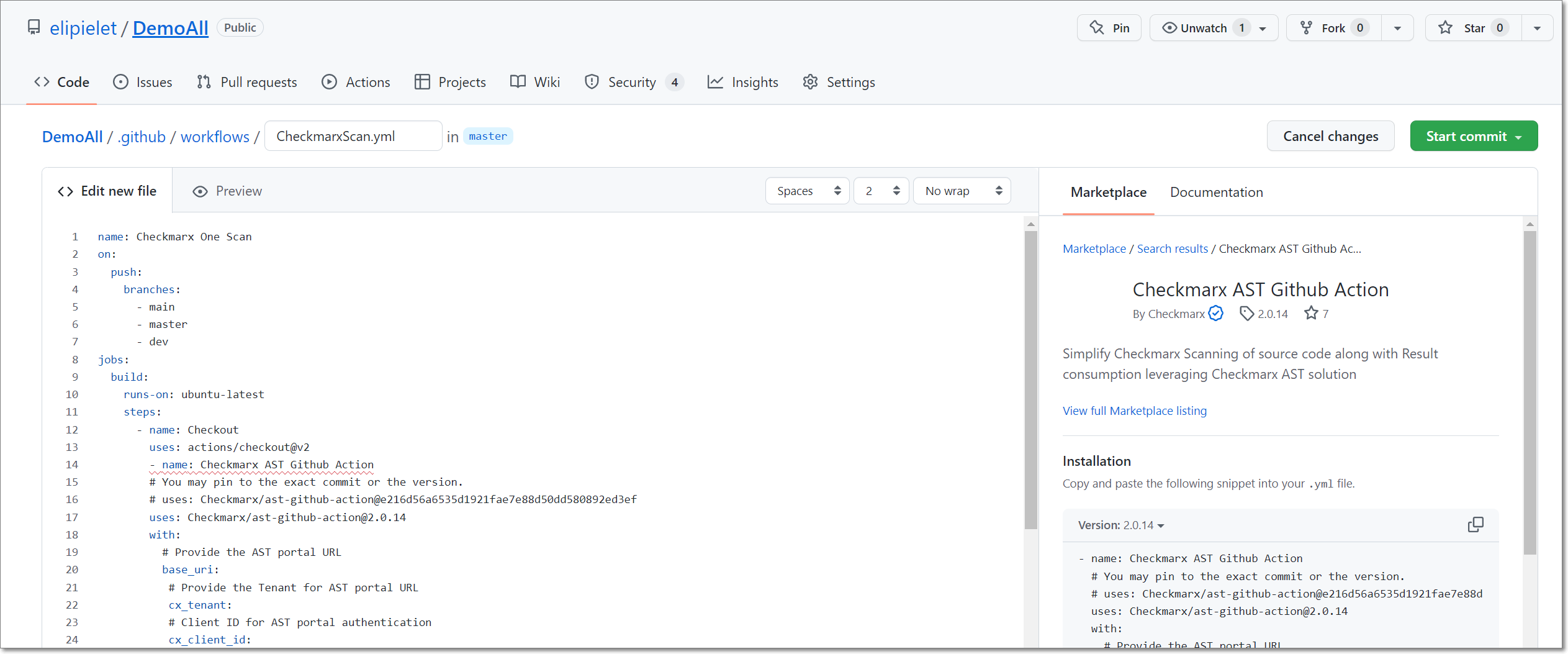Open the Unwatch dropdown arrow
Screen dimensions: 1568x654
(x=1263, y=29)
